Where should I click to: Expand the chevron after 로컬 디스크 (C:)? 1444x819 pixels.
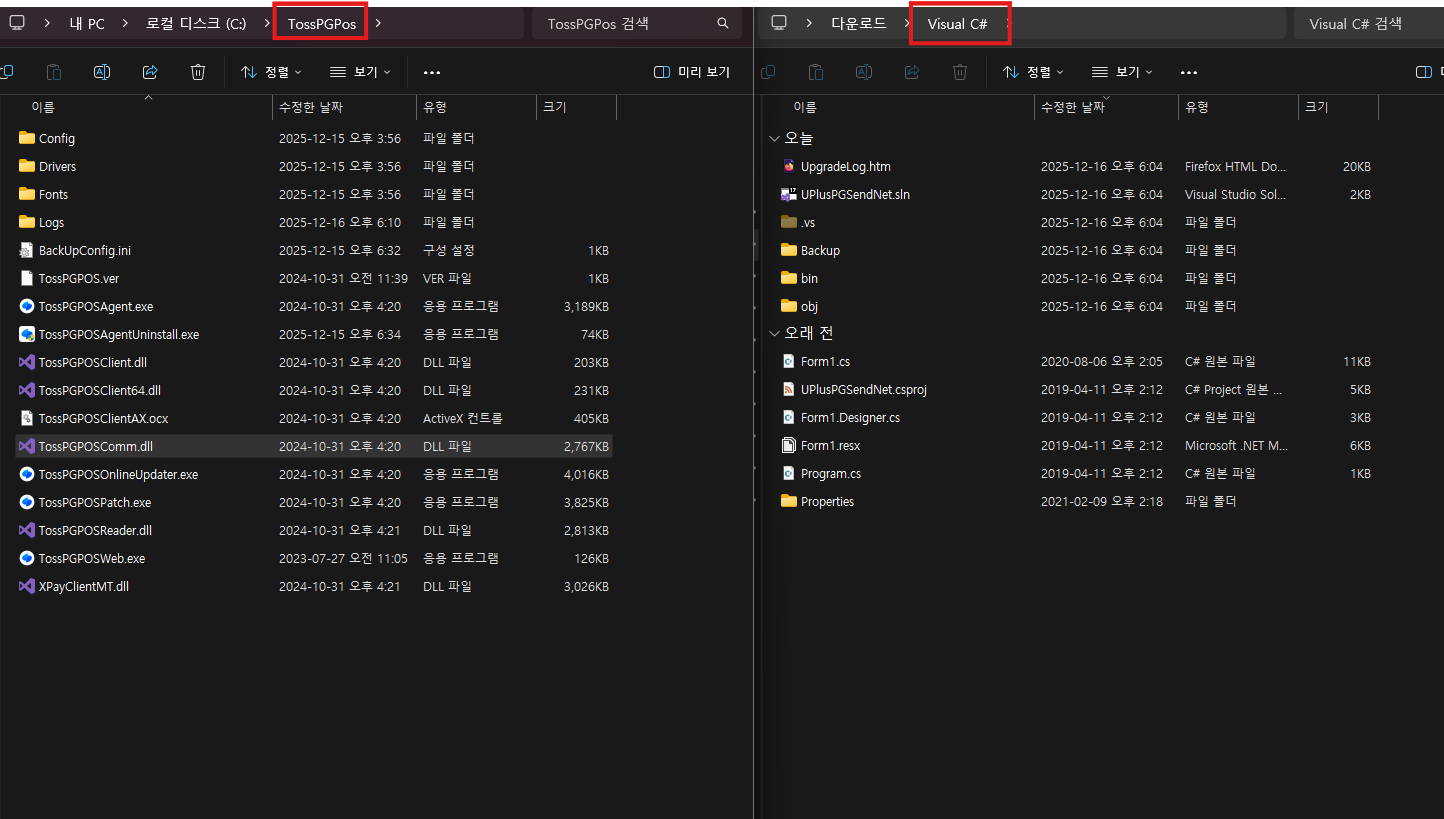click(266, 23)
